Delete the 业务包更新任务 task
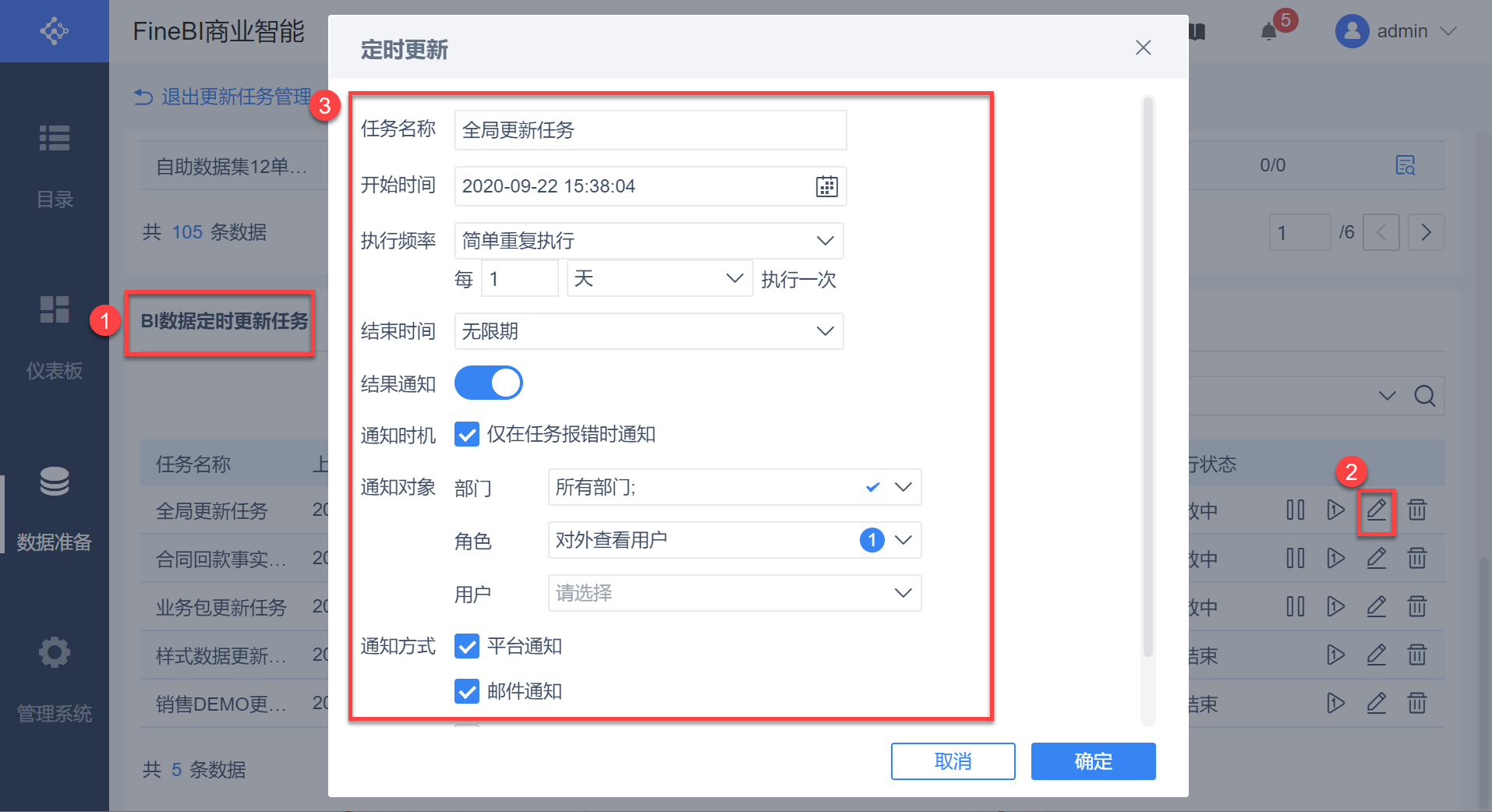 click(1417, 607)
